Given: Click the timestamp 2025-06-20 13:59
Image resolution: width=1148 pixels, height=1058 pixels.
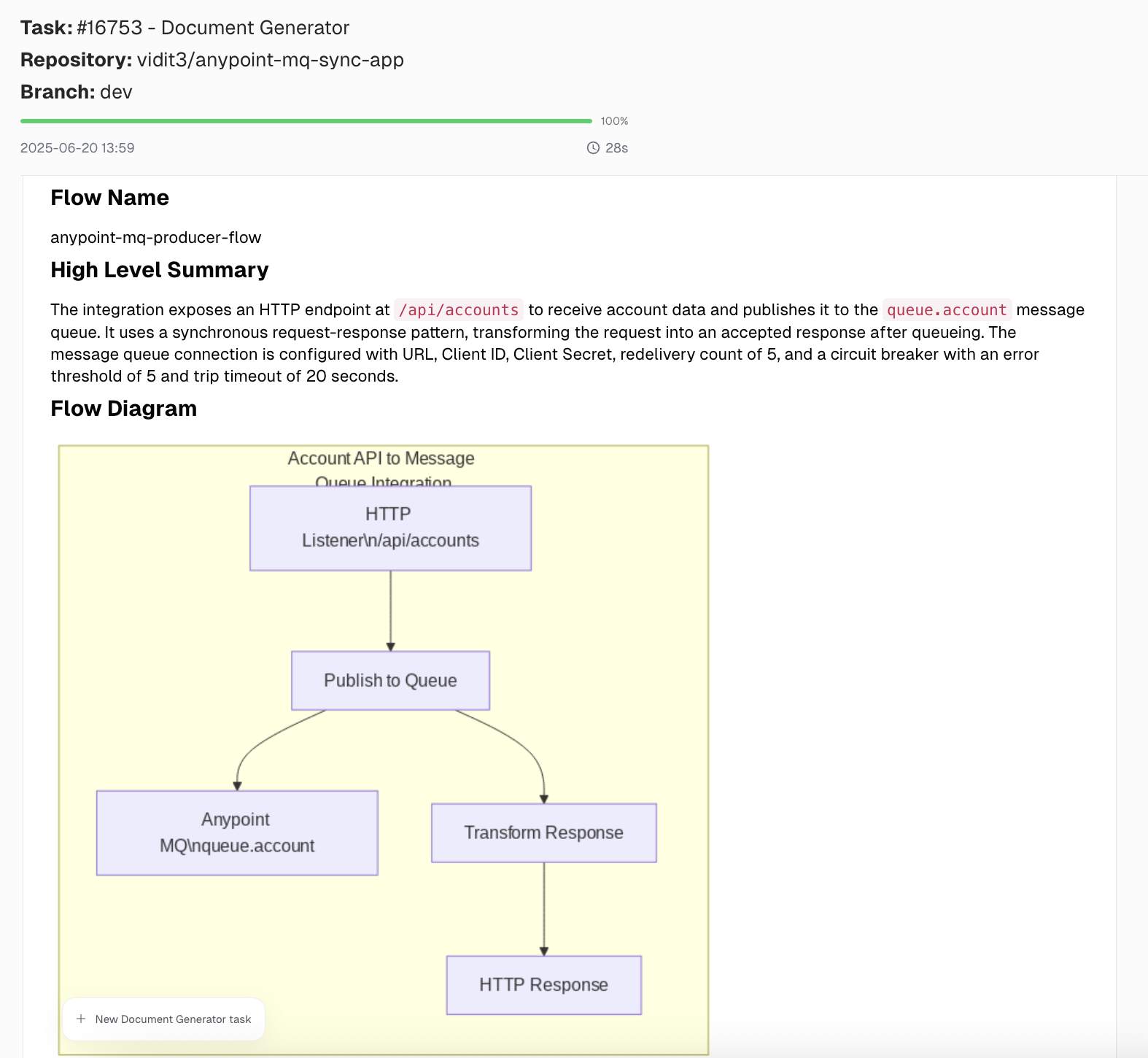Looking at the screenshot, I should pos(77,148).
